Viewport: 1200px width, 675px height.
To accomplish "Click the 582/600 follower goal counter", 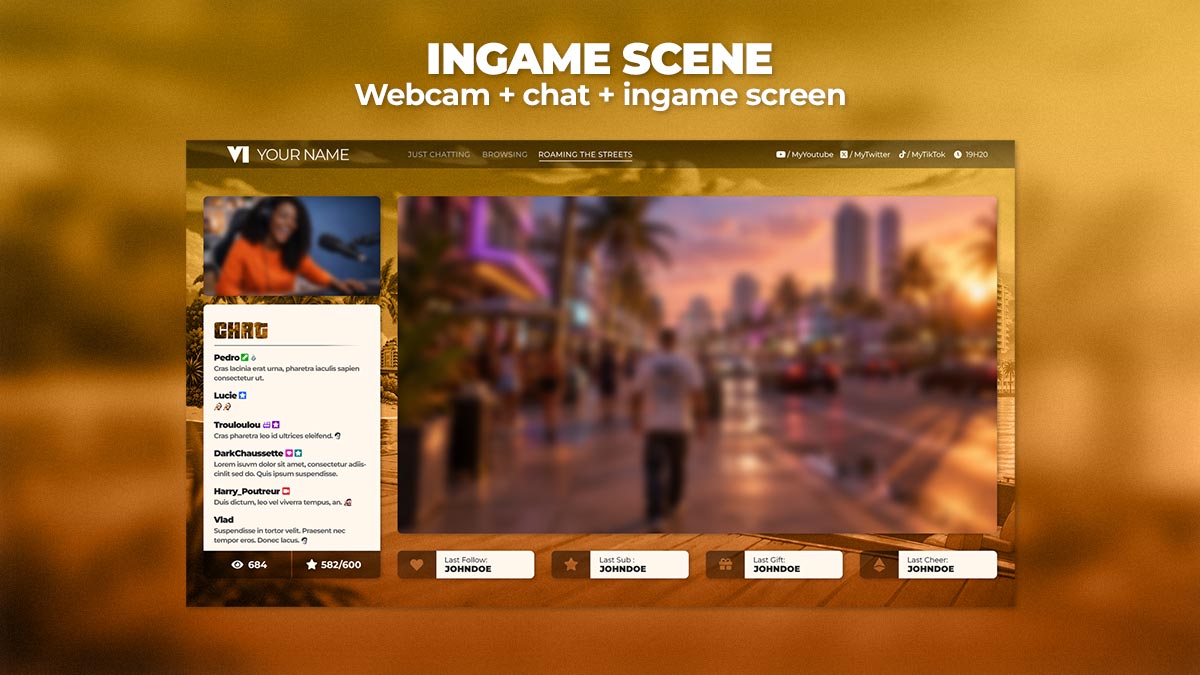I will [341, 565].
